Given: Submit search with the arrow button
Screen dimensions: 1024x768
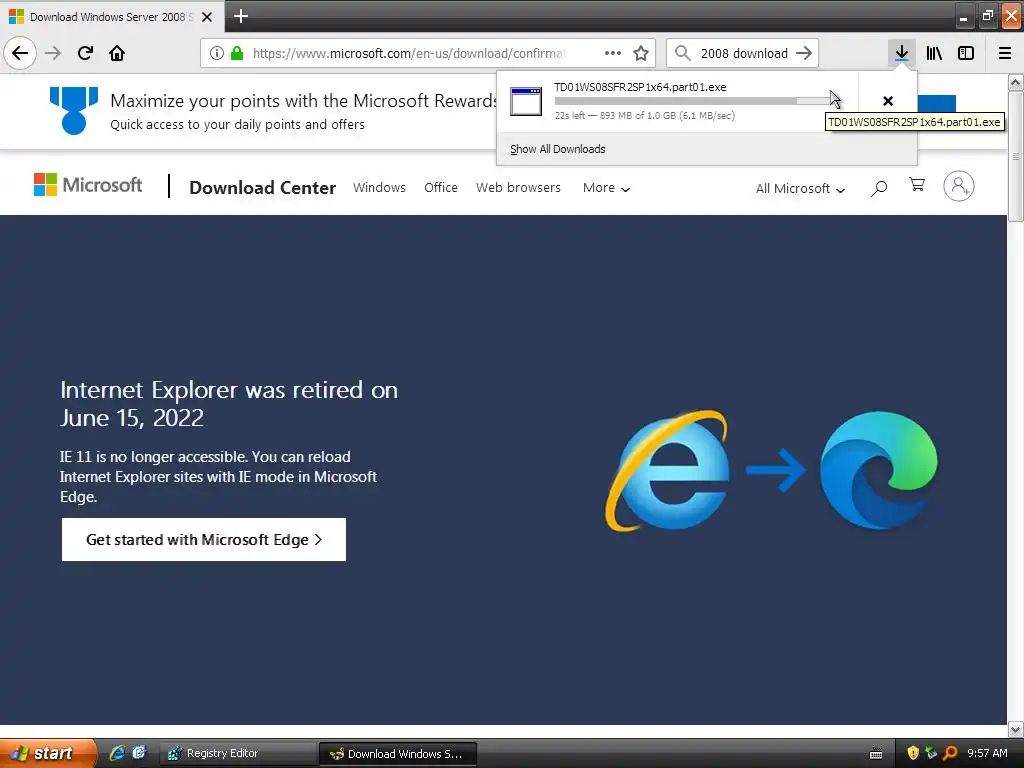Looking at the screenshot, I should 804,53.
